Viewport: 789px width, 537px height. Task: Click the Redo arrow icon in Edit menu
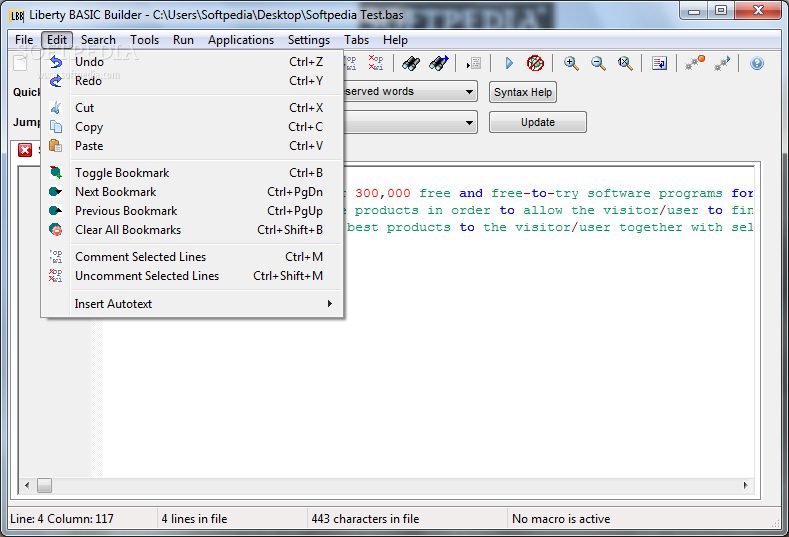(56, 81)
